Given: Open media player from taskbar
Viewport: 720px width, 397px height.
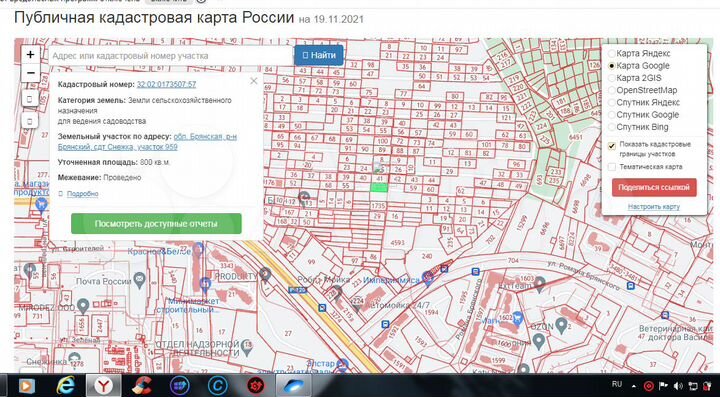Looking at the screenshot, I should tap(26, 386).
